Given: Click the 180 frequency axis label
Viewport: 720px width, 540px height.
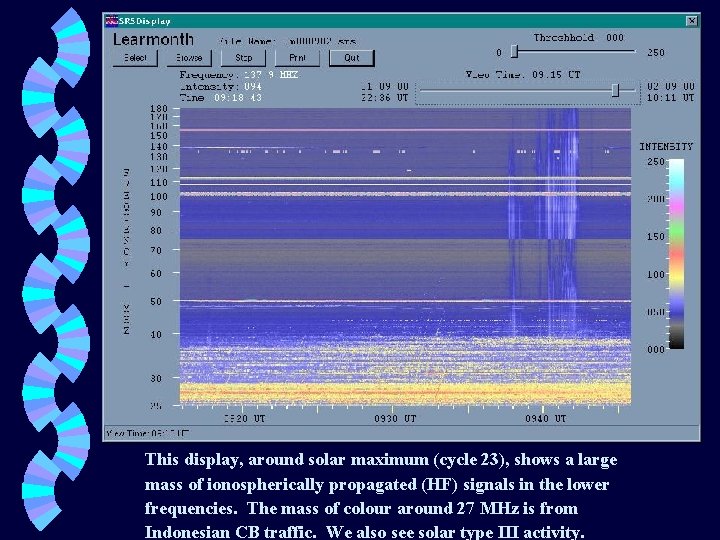Looking at the screenshot, I should coord(158,109).
